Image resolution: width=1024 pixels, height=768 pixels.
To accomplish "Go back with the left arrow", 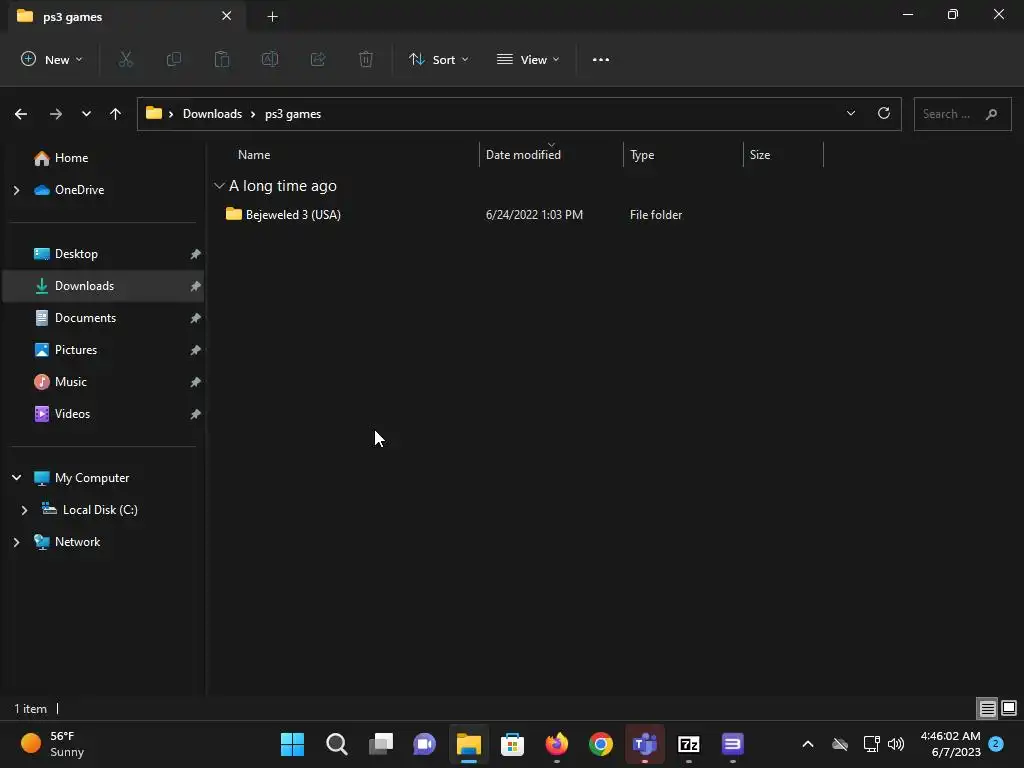I will pyautogui.click(x=21, y=114).
